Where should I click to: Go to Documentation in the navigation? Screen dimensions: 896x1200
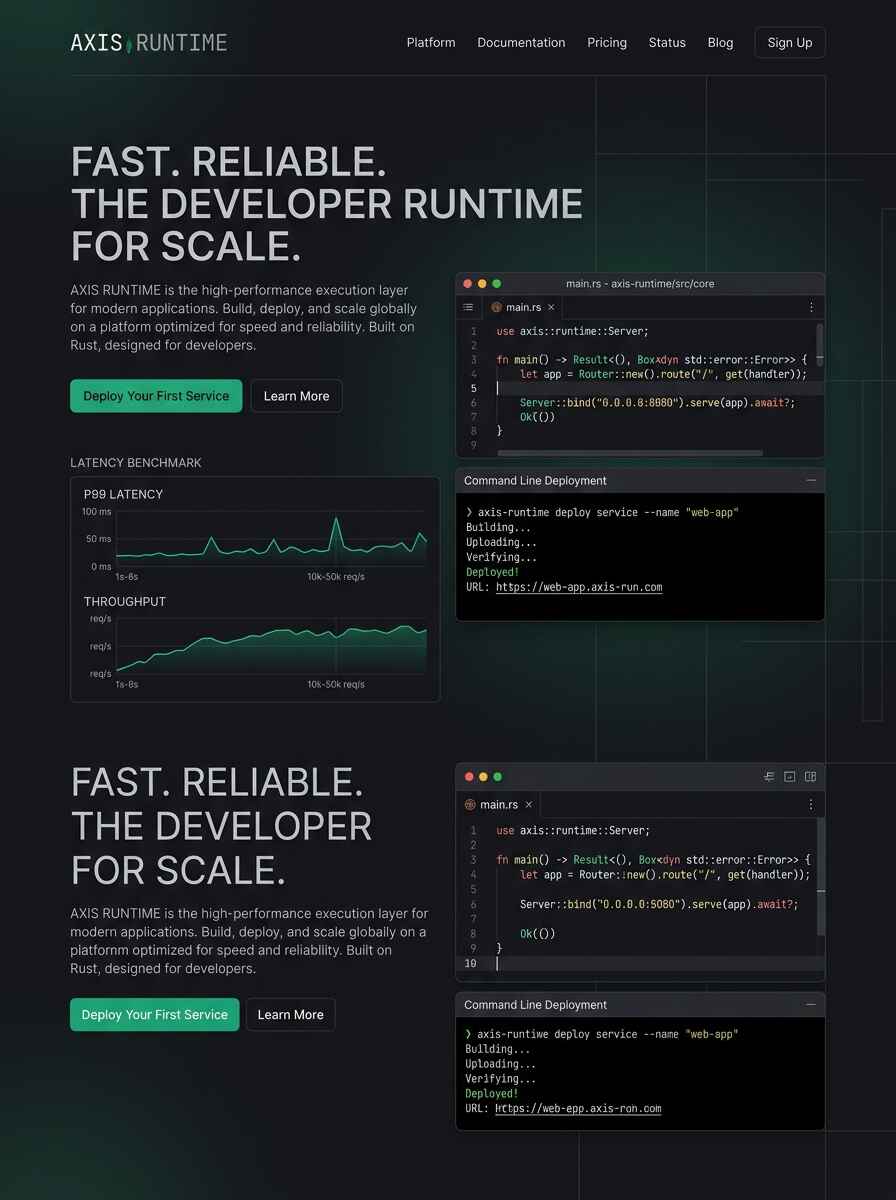tap(521, 42)
